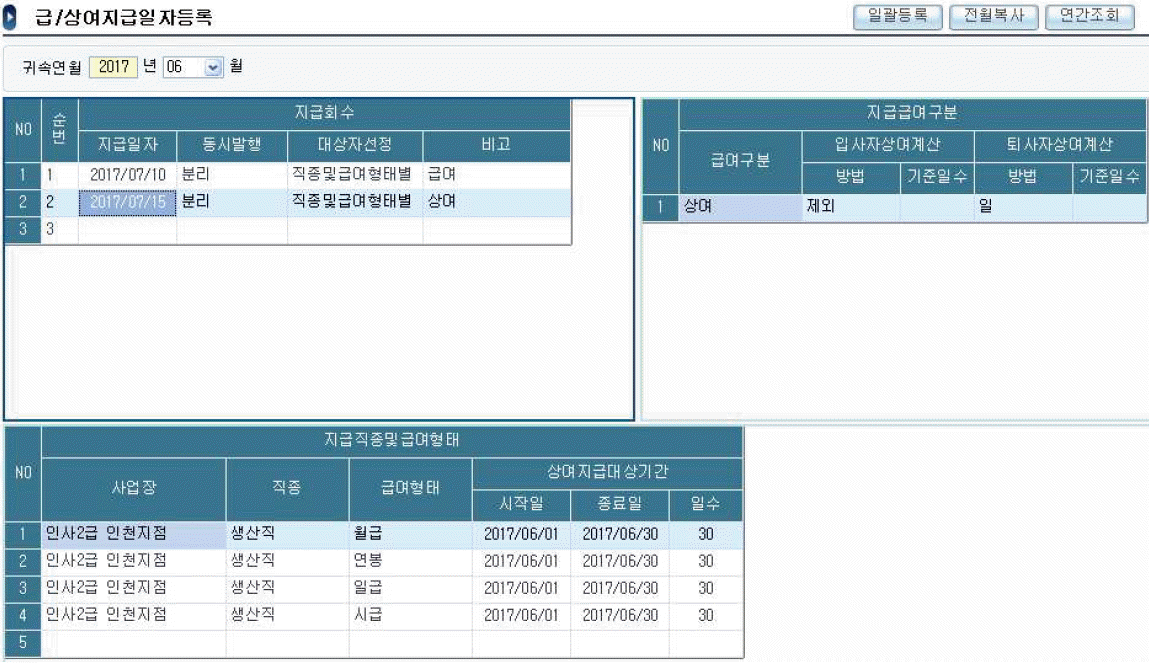The height and width of the screenshot is (664, 1149).
Task: Click the 사업장 column header
Action: coord(133,488)
